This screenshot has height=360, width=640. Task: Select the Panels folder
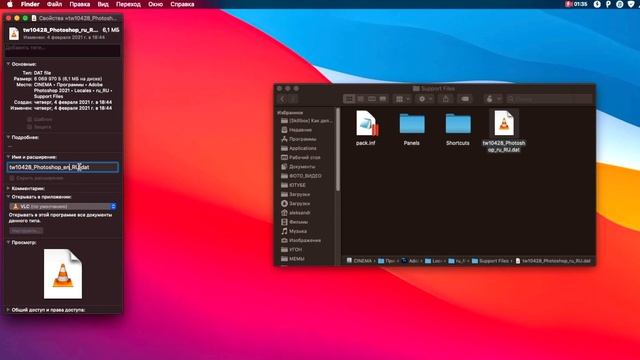coord(412,123)
